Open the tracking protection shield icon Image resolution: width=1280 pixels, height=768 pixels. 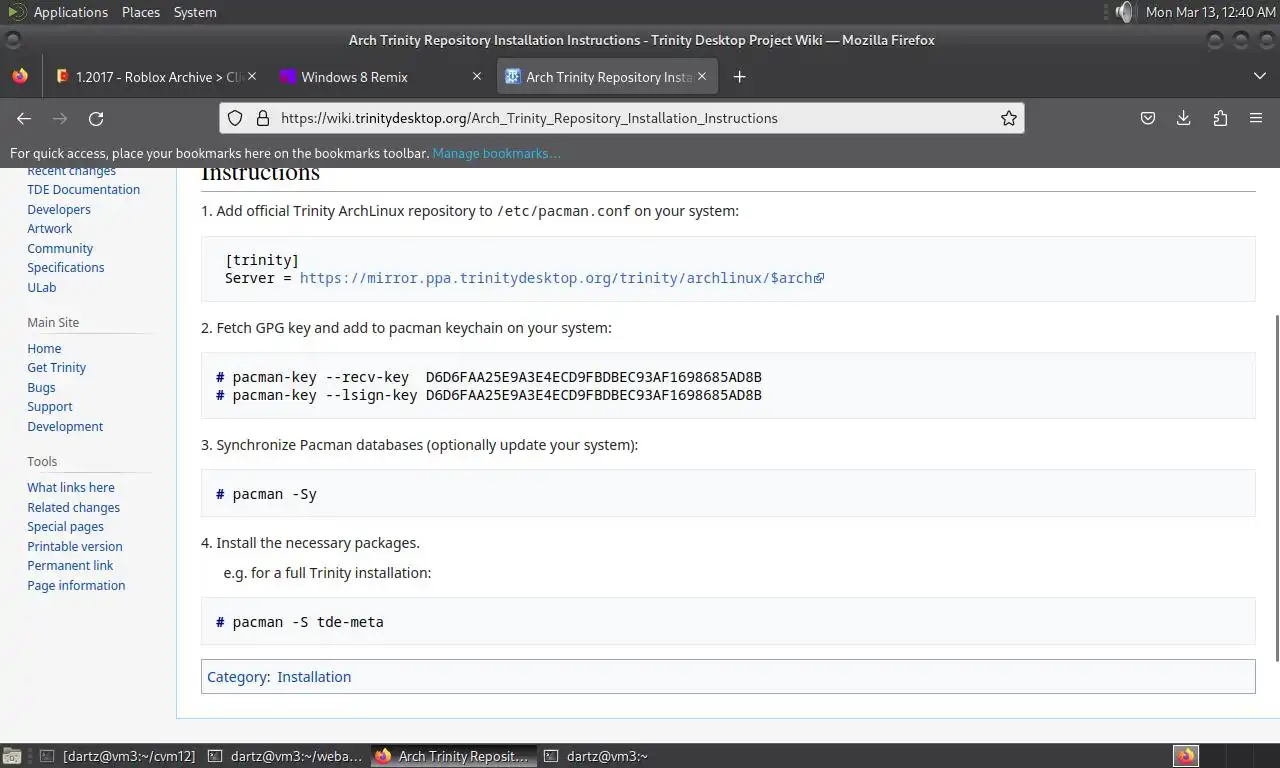(x=235, y=118)
